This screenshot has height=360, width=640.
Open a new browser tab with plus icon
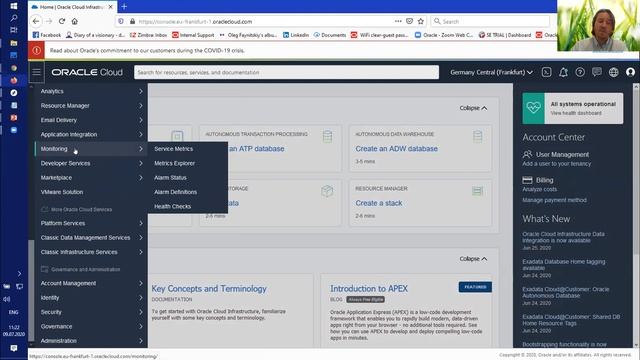click(x=124, y=7)
